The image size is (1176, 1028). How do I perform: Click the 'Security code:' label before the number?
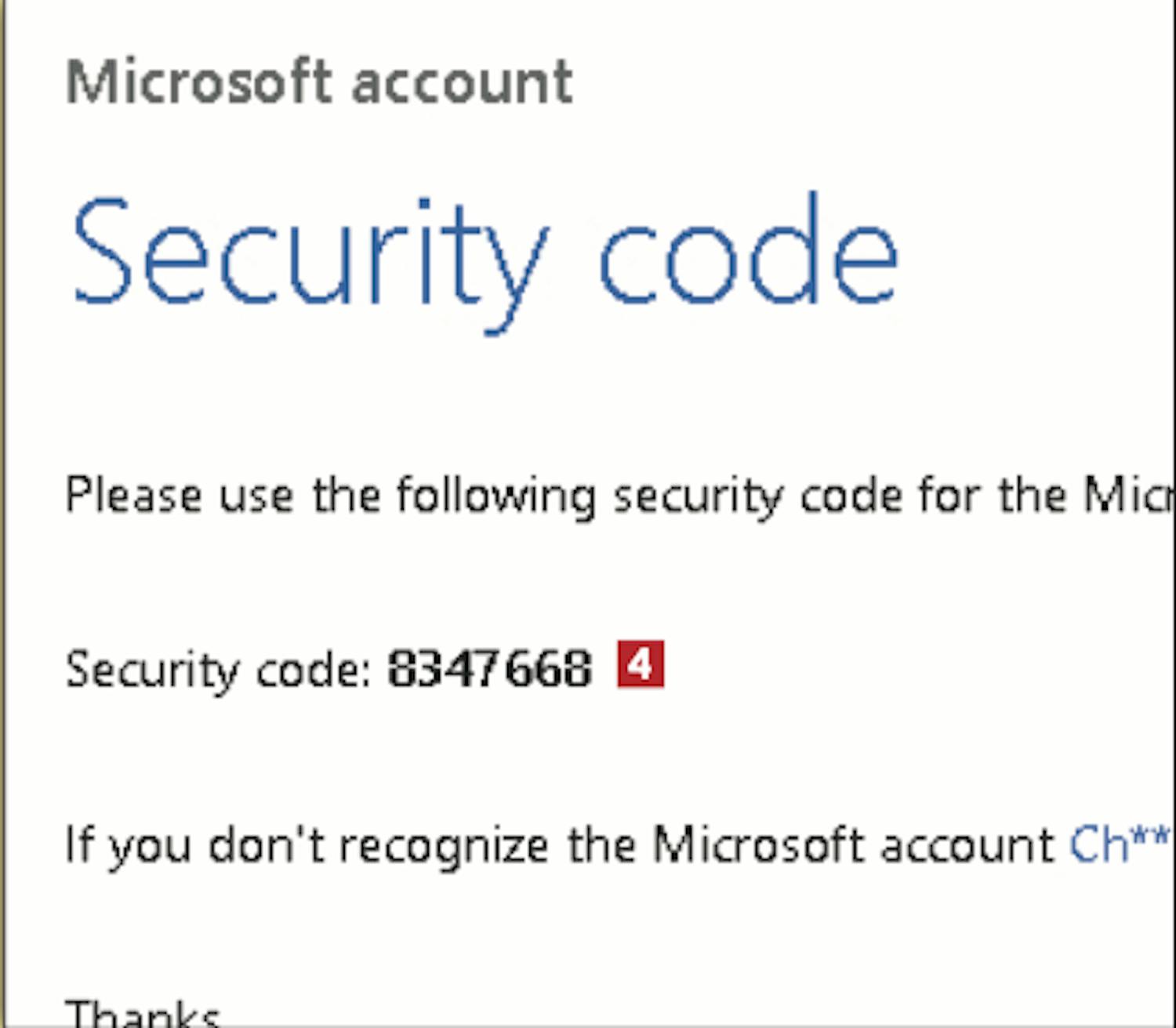pyautogui.click(x=218, y=670)
